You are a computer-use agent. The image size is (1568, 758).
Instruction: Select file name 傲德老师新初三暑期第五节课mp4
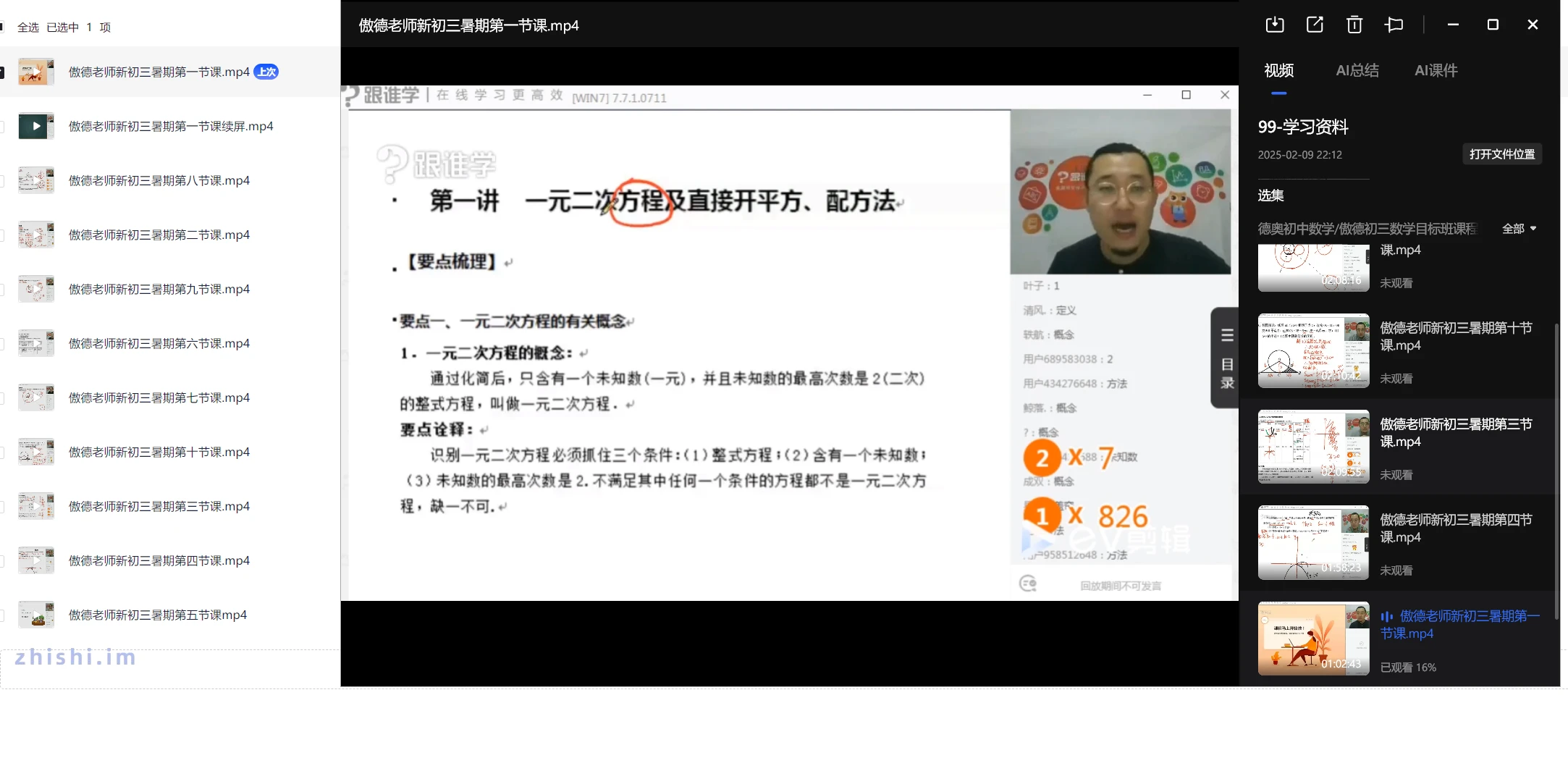pos(158,615)
